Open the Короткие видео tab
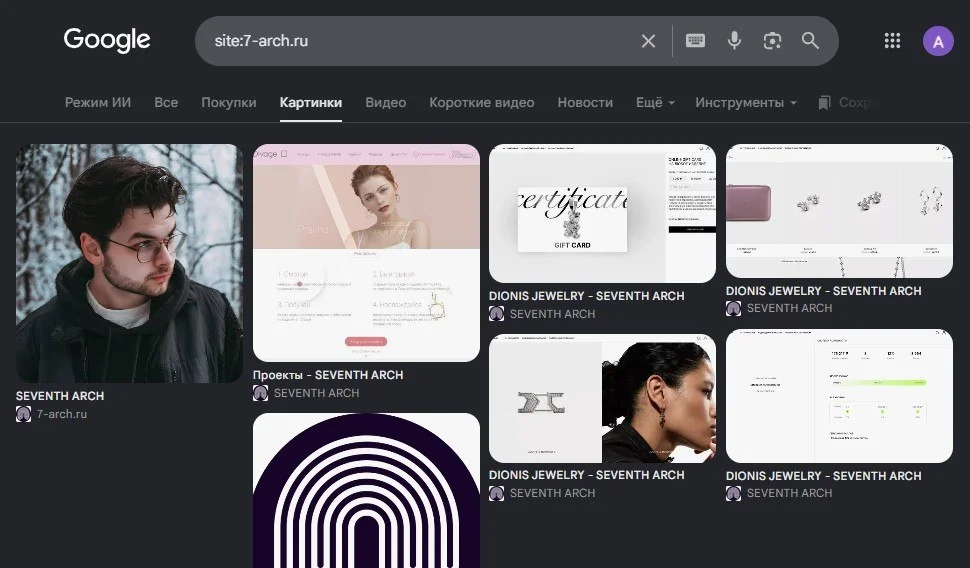970x568 pixels. [x=482, y=103]
